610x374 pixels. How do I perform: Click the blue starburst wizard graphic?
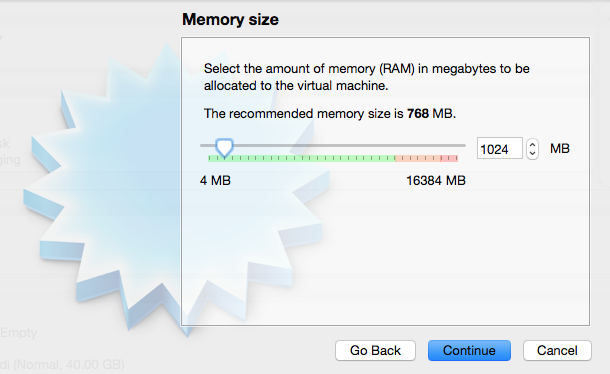coord(117,187)
